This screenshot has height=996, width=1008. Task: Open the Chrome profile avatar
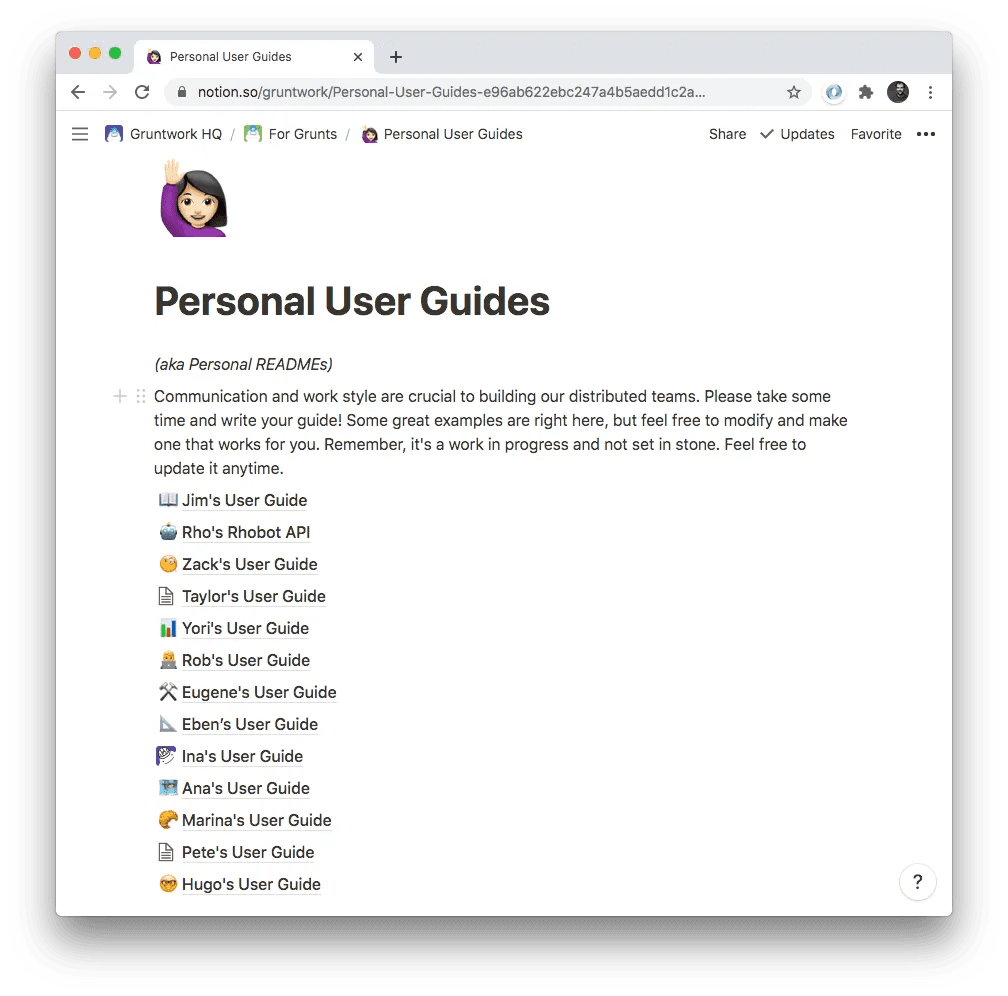[898, 92]
